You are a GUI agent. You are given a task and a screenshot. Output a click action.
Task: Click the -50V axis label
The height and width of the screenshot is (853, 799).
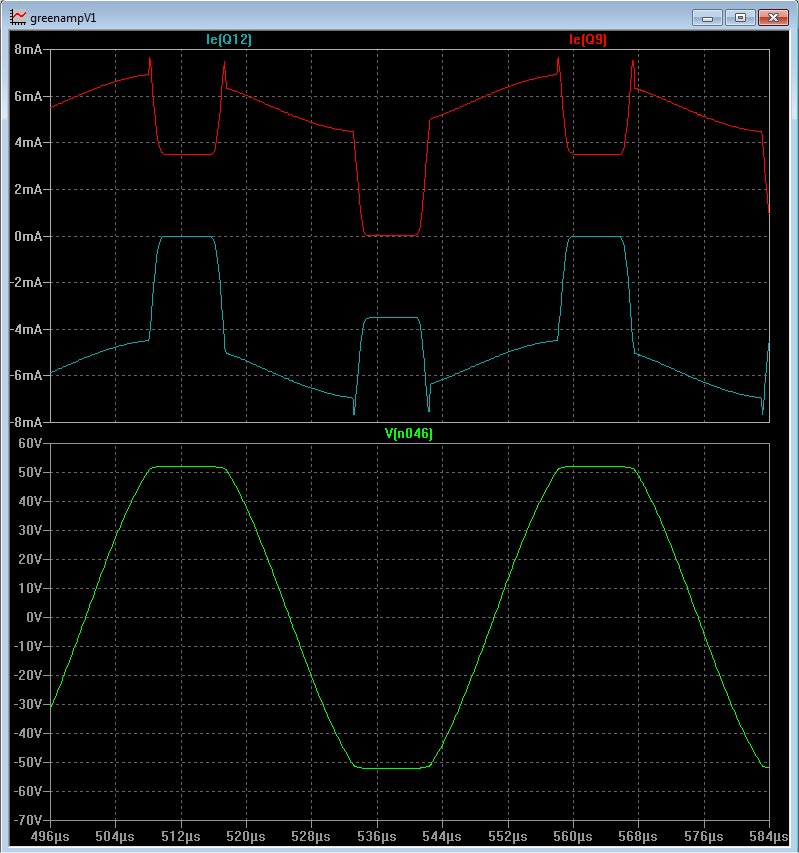click(28, 762)
